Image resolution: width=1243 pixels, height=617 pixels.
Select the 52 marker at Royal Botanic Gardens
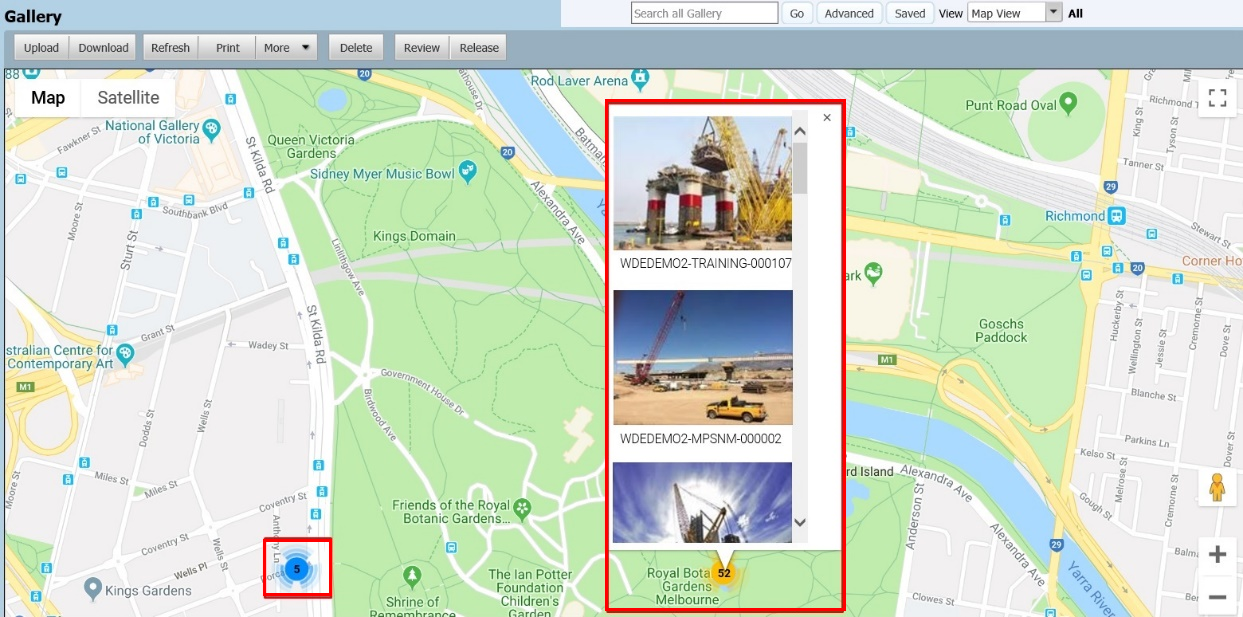tap(723, 572)
